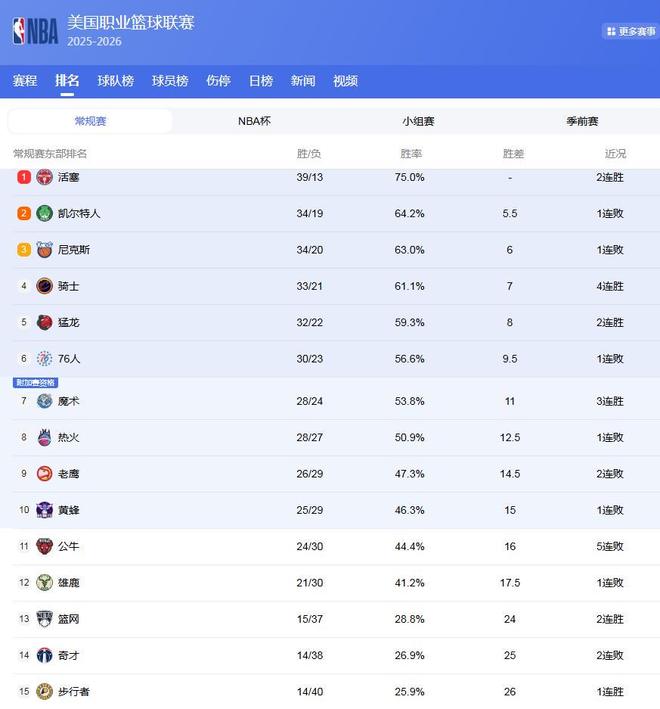Screen dimensions: 660x709
Task: Click the 76ers (76人) team logo
Action: [x=44, y=358]
